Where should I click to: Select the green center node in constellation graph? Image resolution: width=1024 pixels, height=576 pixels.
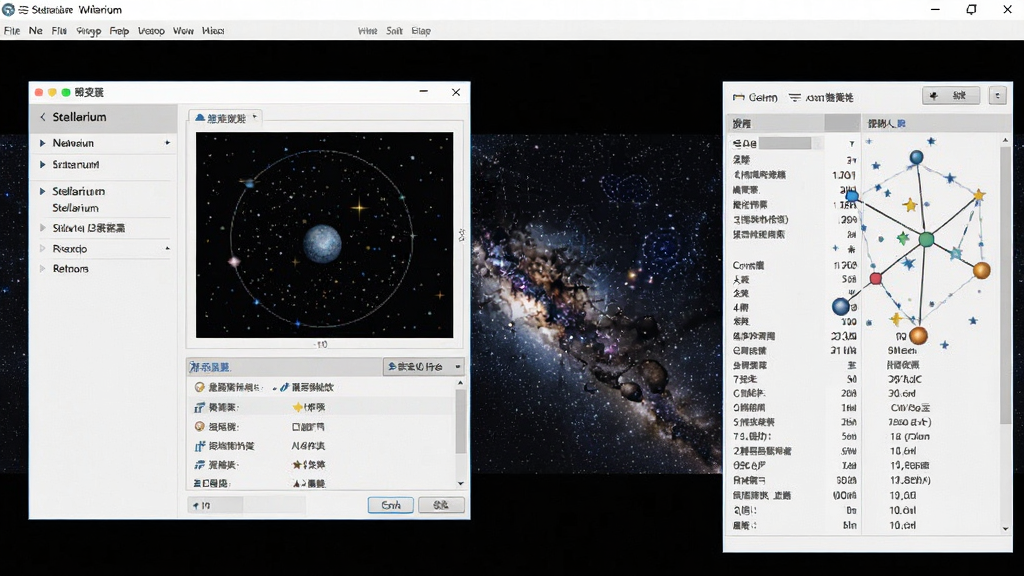[x=926, y=240]
